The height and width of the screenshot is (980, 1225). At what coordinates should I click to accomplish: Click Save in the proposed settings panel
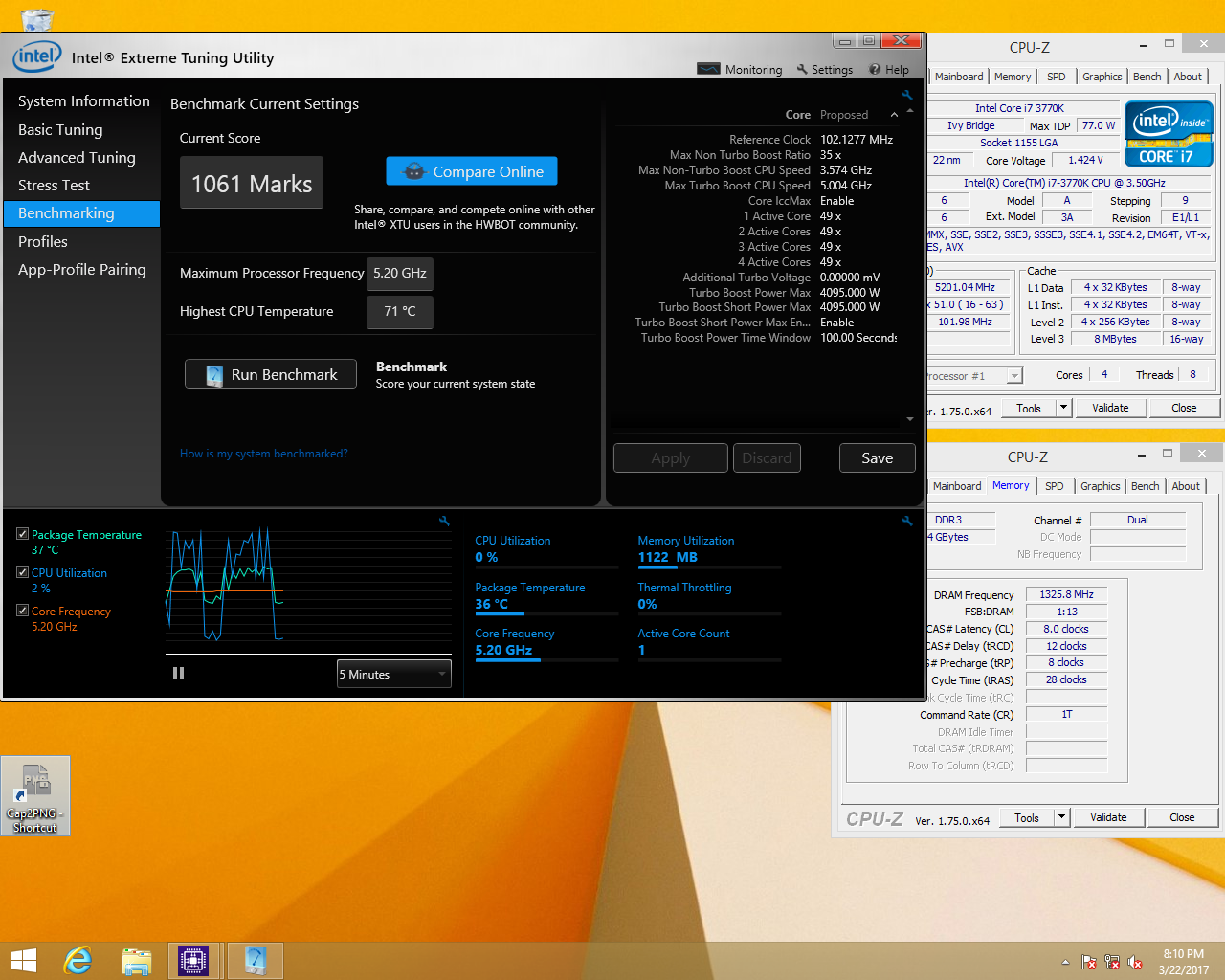click(878, 458)
